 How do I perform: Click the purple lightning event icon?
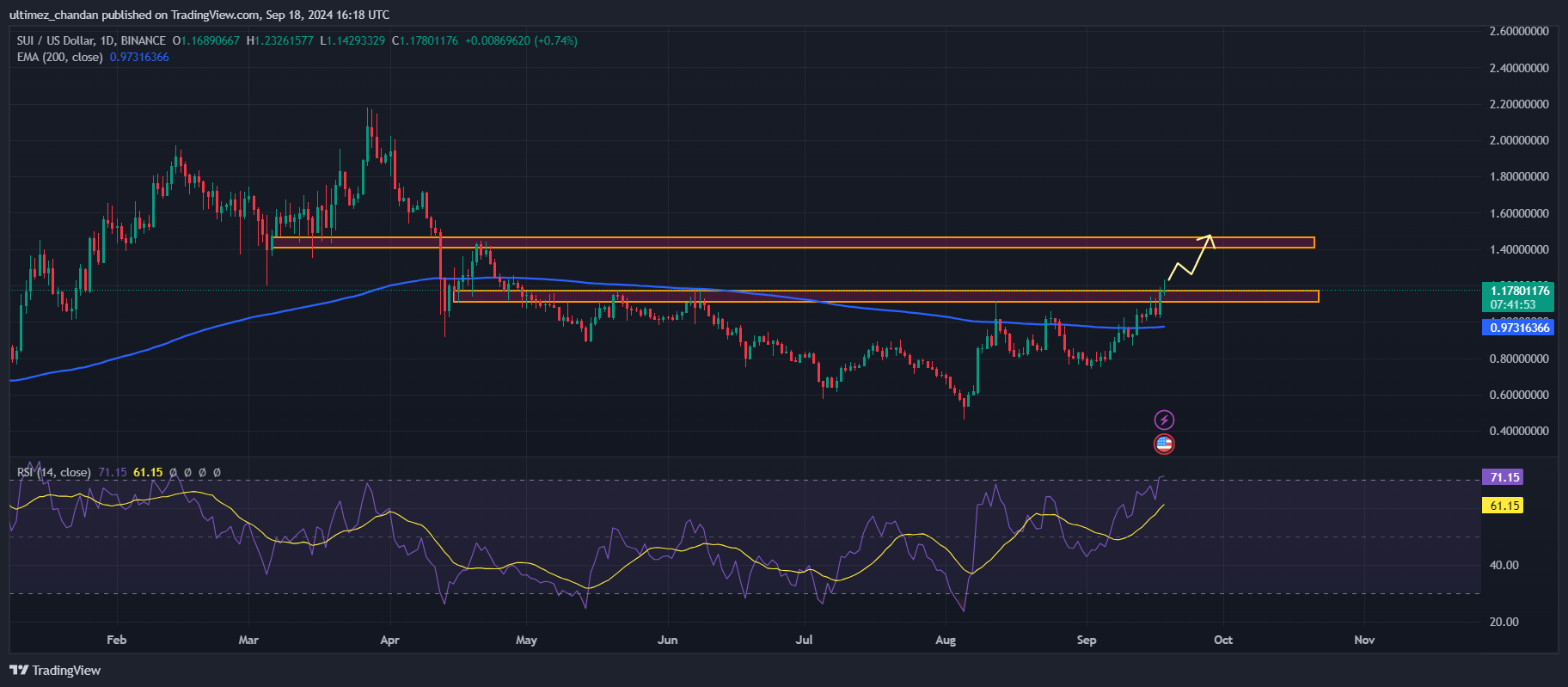(1164, 420)
